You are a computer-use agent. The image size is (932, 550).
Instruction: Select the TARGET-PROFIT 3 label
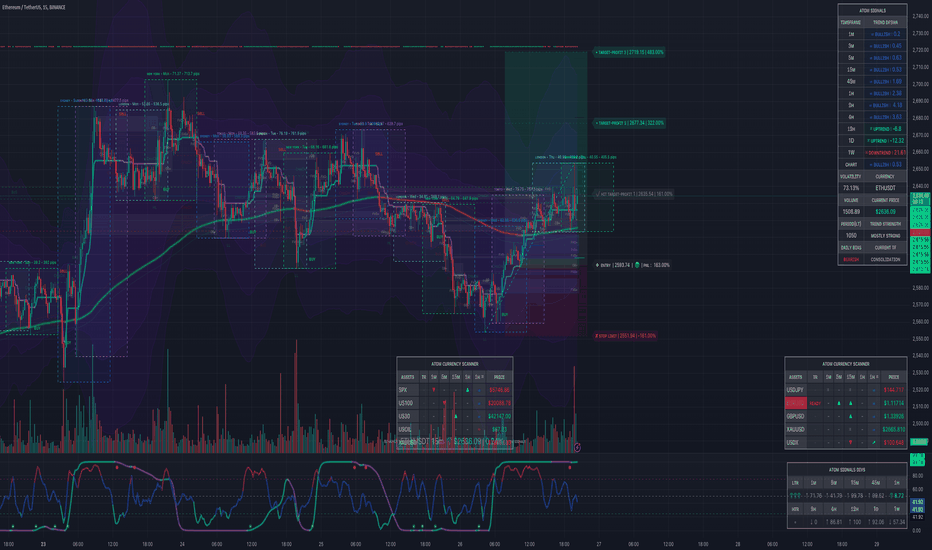click(x=629, y=52)
